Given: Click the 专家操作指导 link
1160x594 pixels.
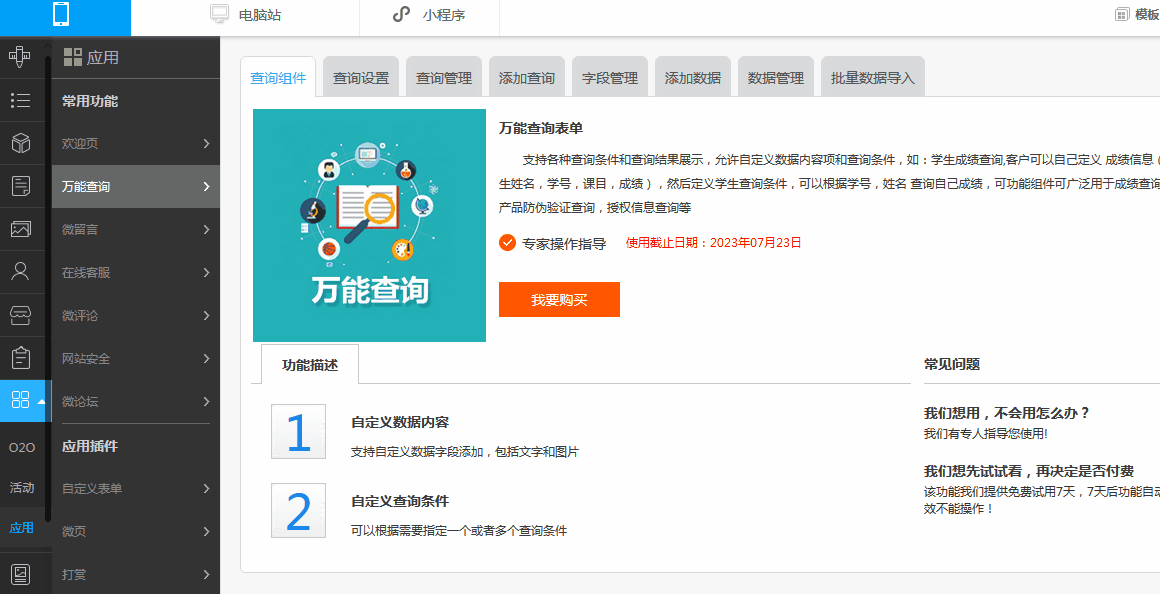Looking at the screenshot, I should click(564, 243).
